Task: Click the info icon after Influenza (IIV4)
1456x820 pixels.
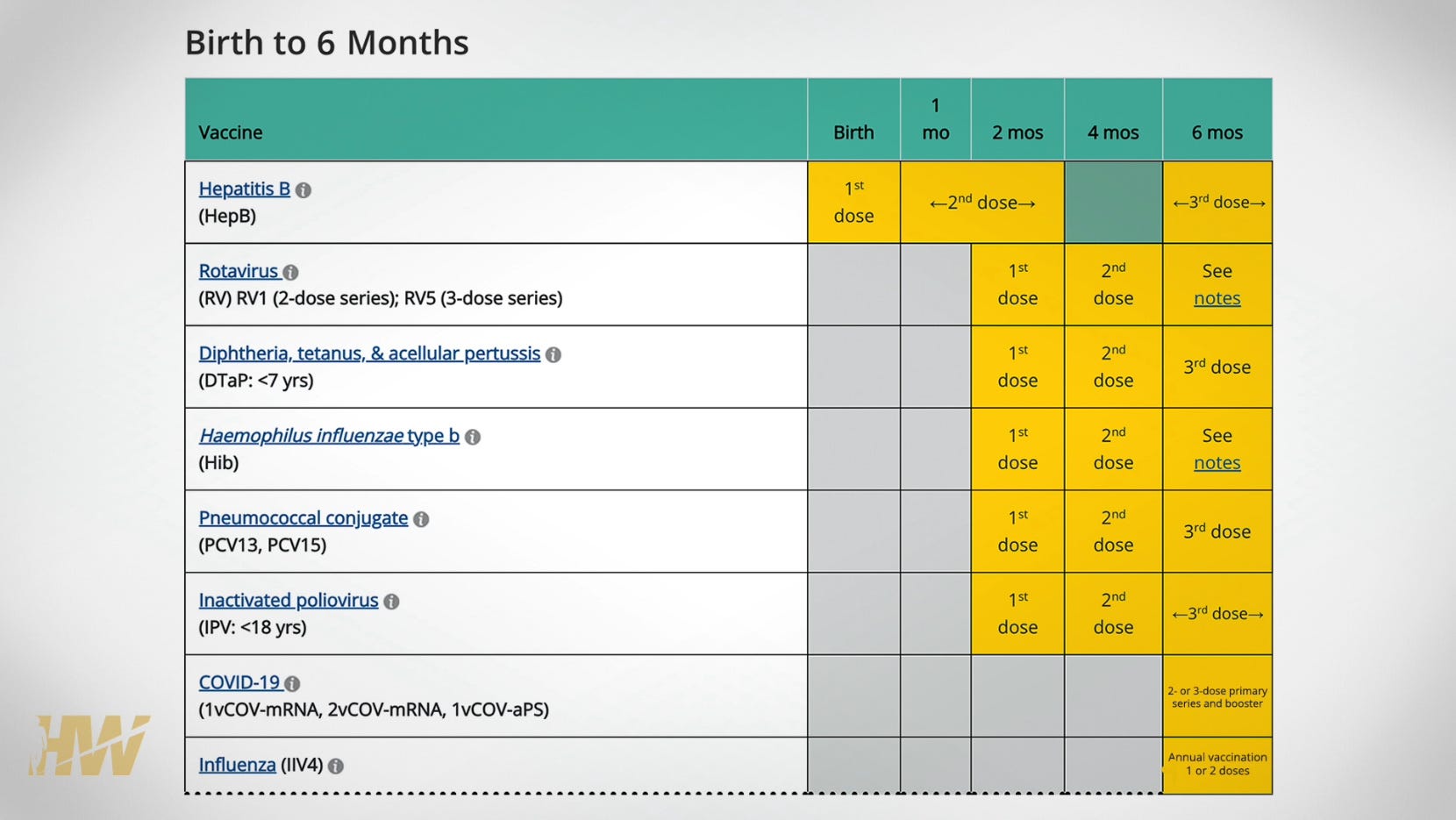Action: 336,766
